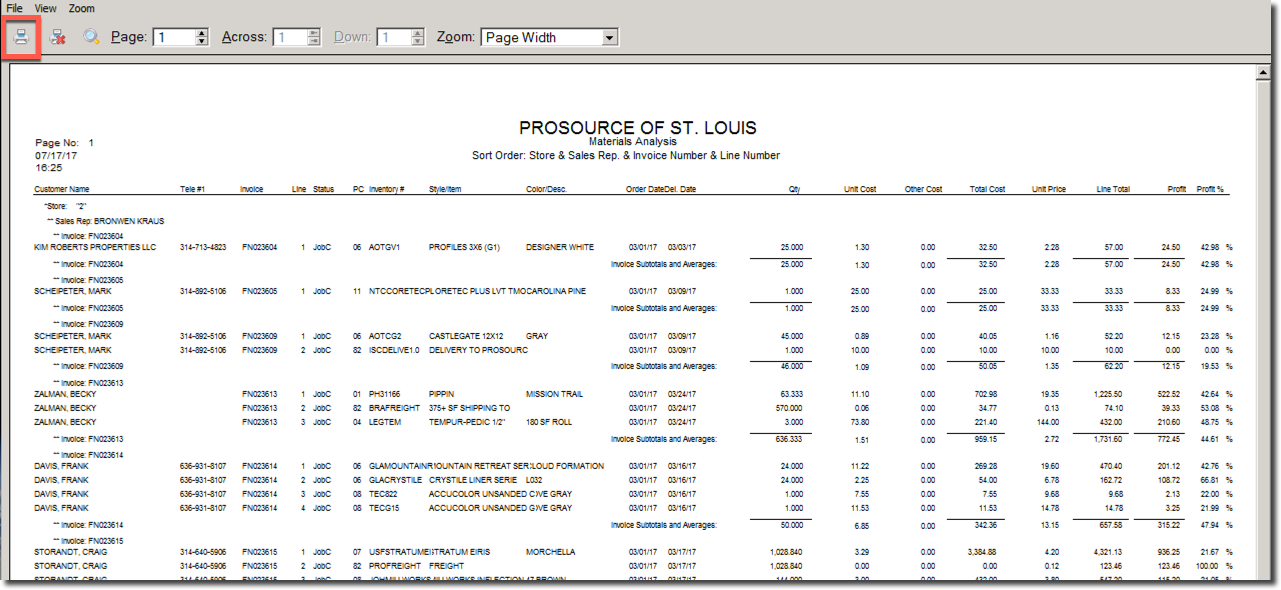Viewport: 1281px width, 590px height.
Task: Click the Down pages field
Action: pyautogui.click(x=391, y=38)
